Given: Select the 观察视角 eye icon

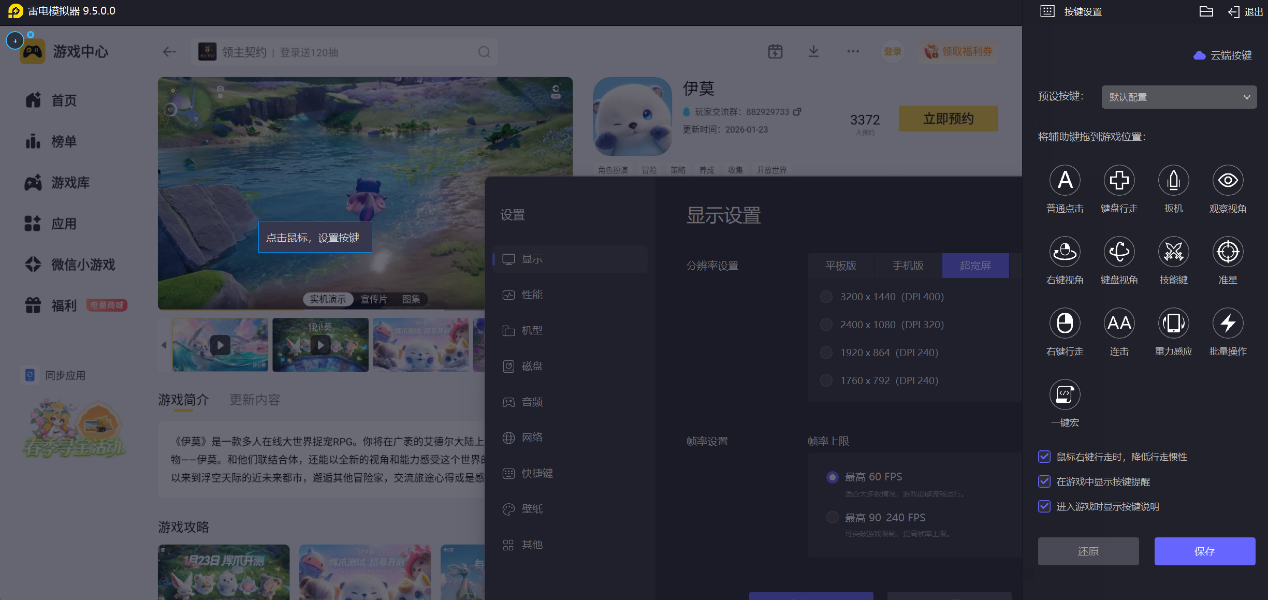Looking at the screenshot, I should (1227, 180).
